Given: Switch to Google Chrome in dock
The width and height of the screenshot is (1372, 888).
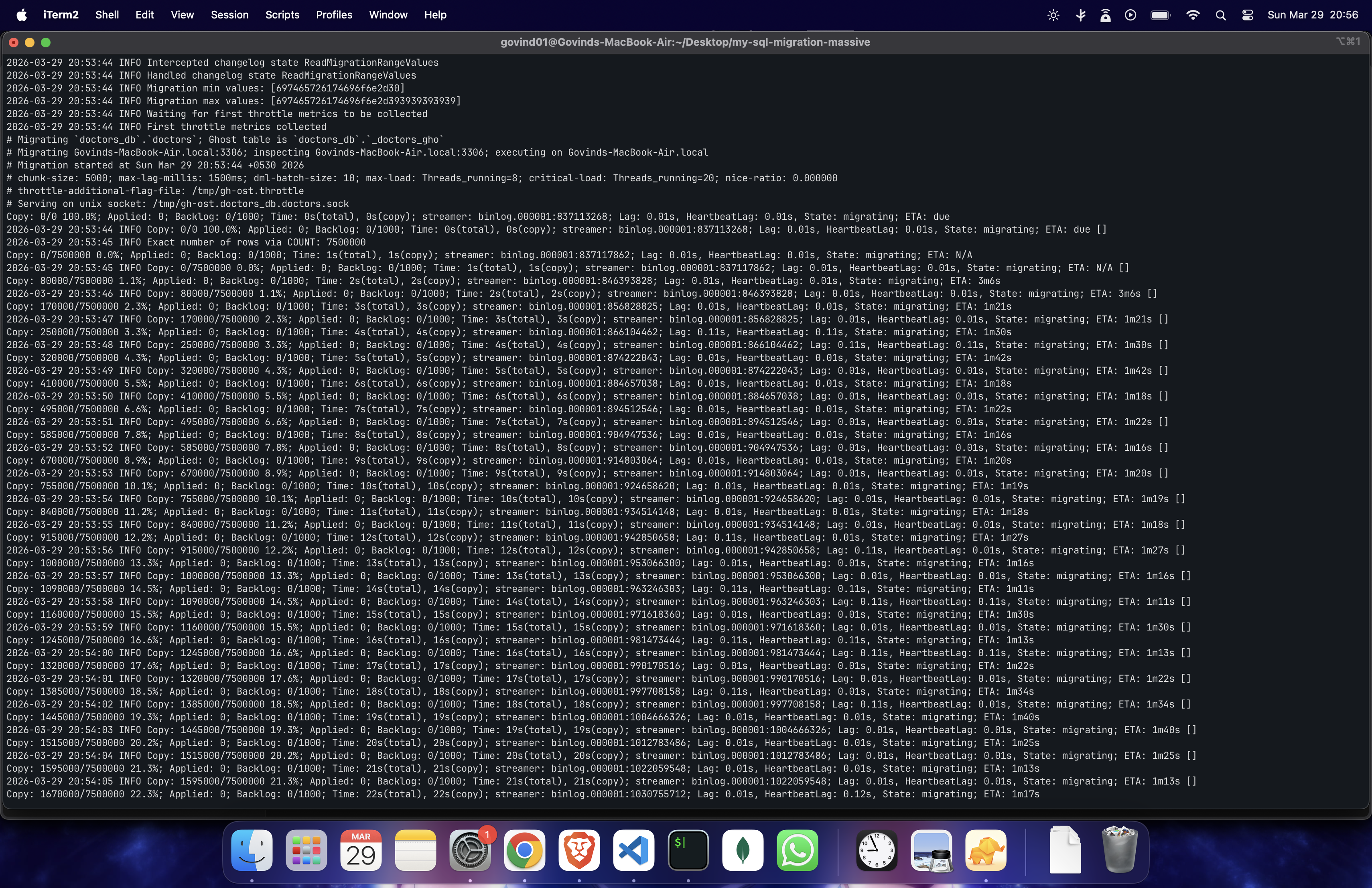Looking at the screenshot, I should 524,850.
